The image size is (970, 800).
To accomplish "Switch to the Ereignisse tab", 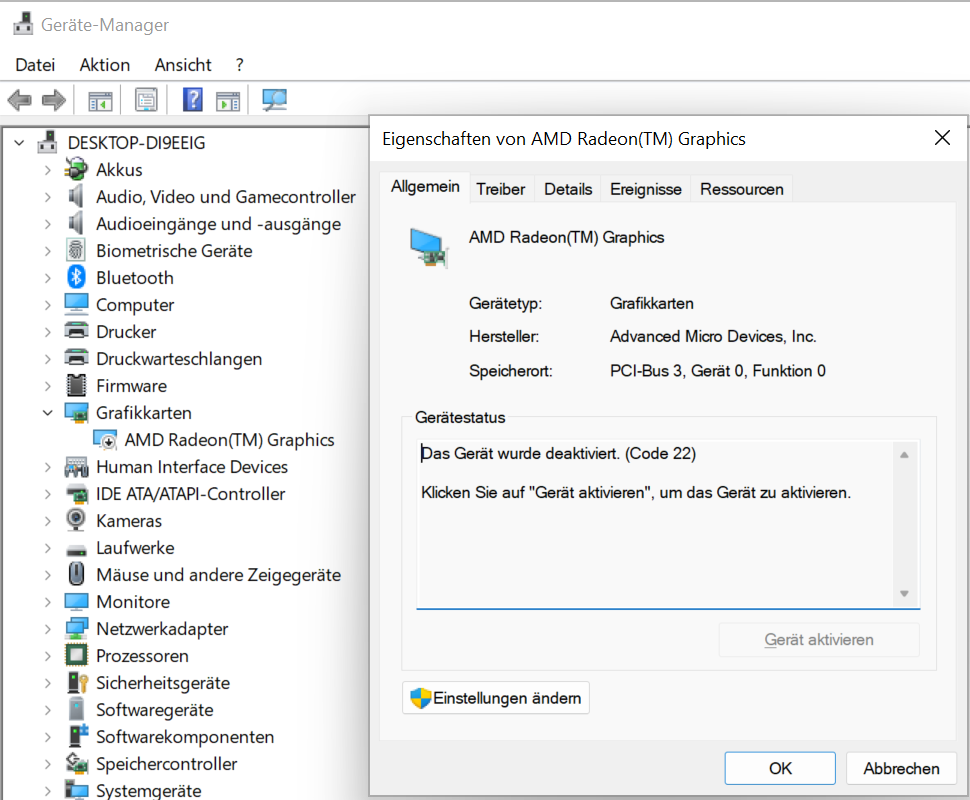I will pos(646,189).
